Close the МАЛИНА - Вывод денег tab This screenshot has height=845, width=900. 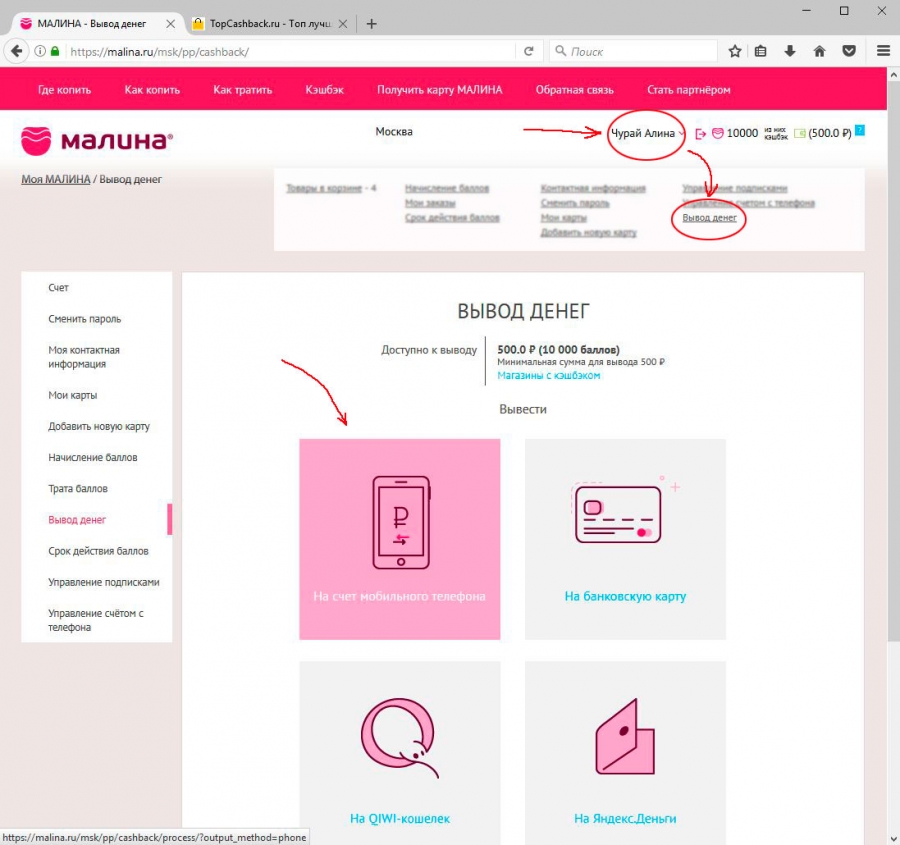(170, 24)
